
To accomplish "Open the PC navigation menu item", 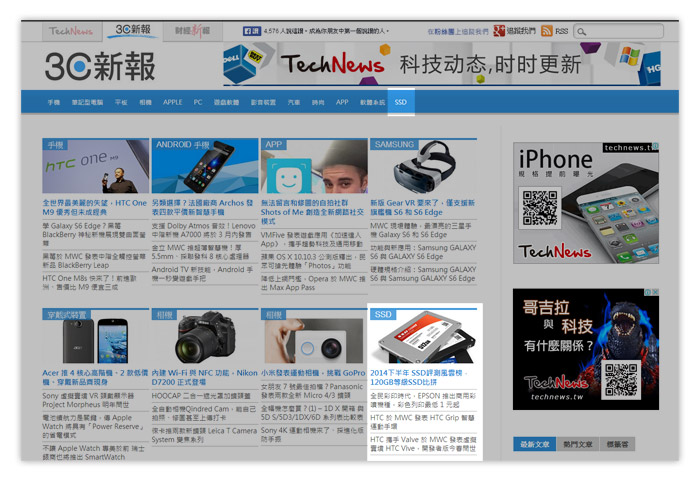I will point(198,102).
